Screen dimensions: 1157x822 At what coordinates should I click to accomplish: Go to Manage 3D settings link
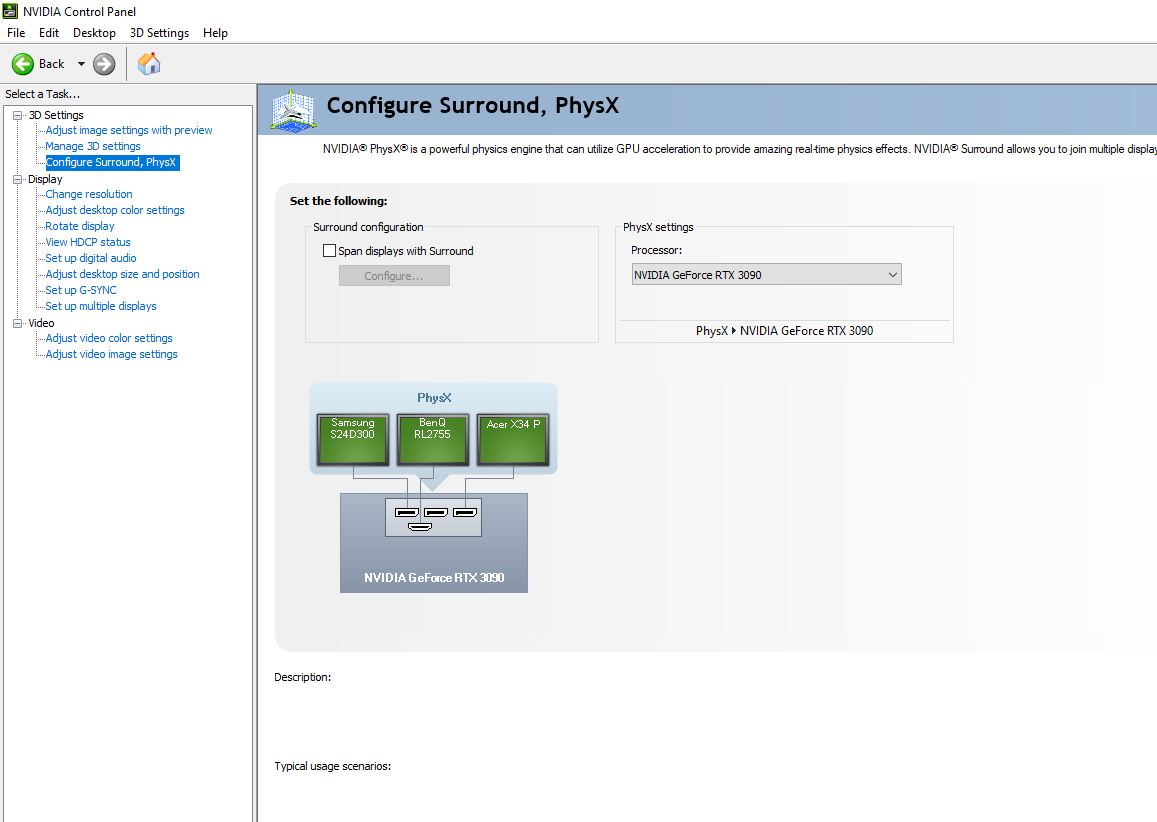93,146
